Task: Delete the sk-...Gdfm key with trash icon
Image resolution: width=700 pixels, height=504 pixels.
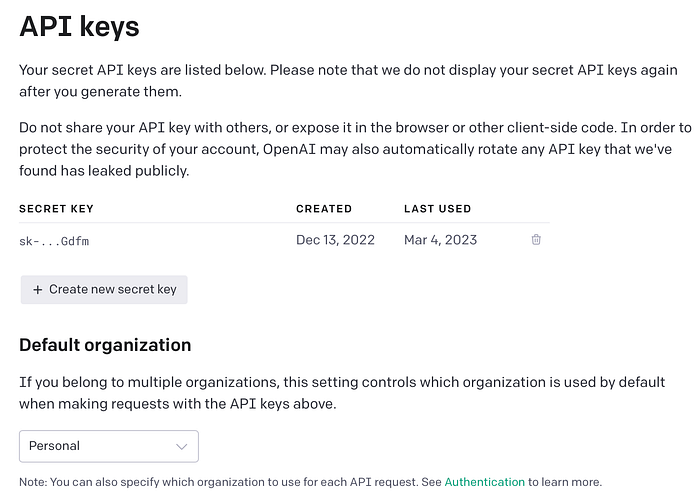Action: coord(536,240)
